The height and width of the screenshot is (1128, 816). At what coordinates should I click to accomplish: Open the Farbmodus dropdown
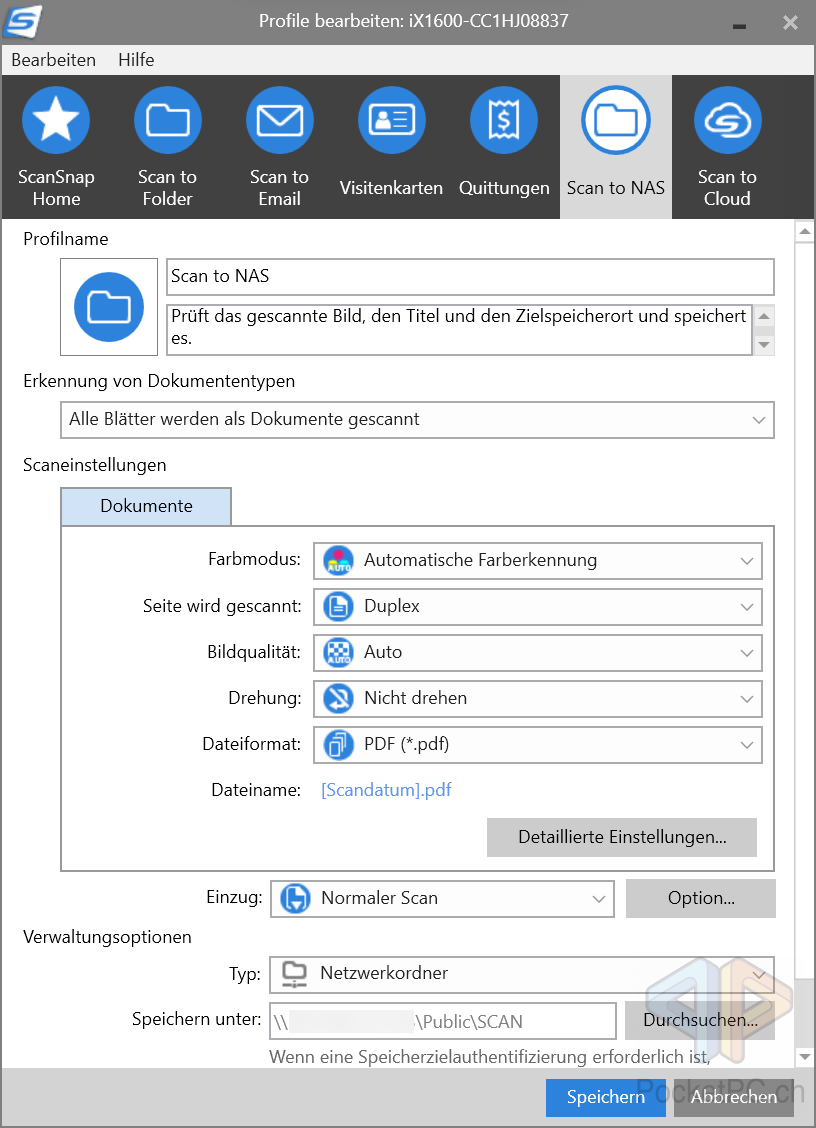coord(538,560)
